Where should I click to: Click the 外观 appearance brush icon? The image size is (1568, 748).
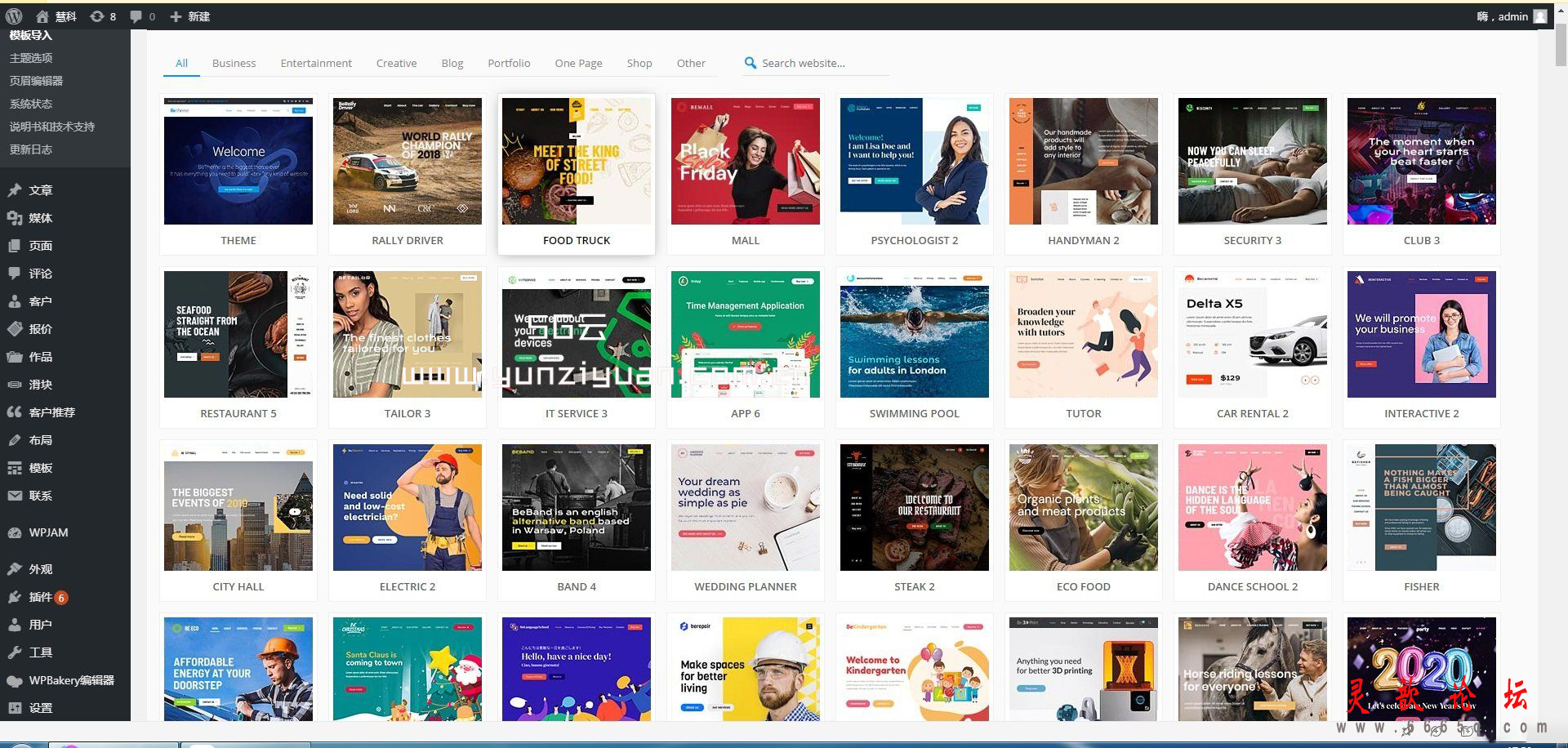(15, 569)
